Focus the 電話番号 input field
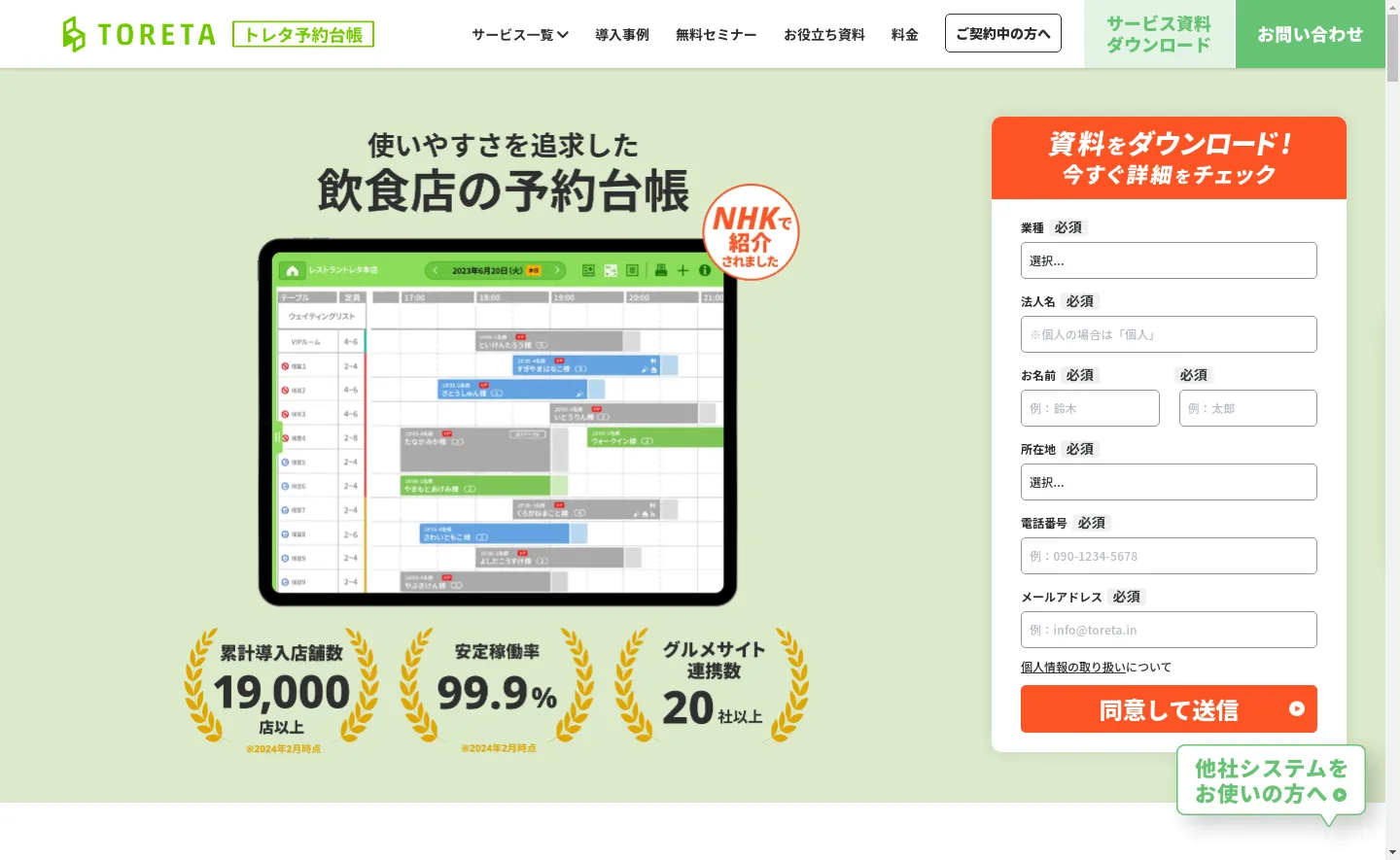Viewport: 1400px width, 860px height. pyautogui.click(x=1169, y=556)
